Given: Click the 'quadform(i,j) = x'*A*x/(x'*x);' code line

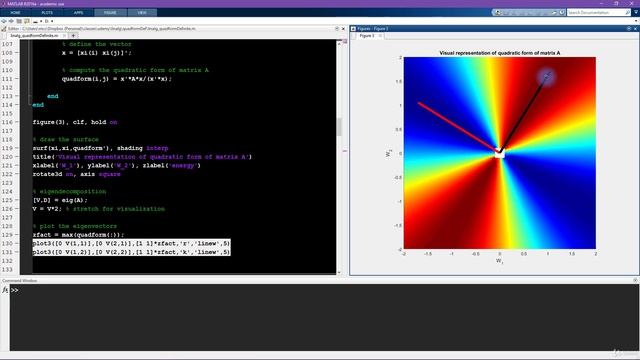Looking at the screenshot, I should (x=117, y=79).
